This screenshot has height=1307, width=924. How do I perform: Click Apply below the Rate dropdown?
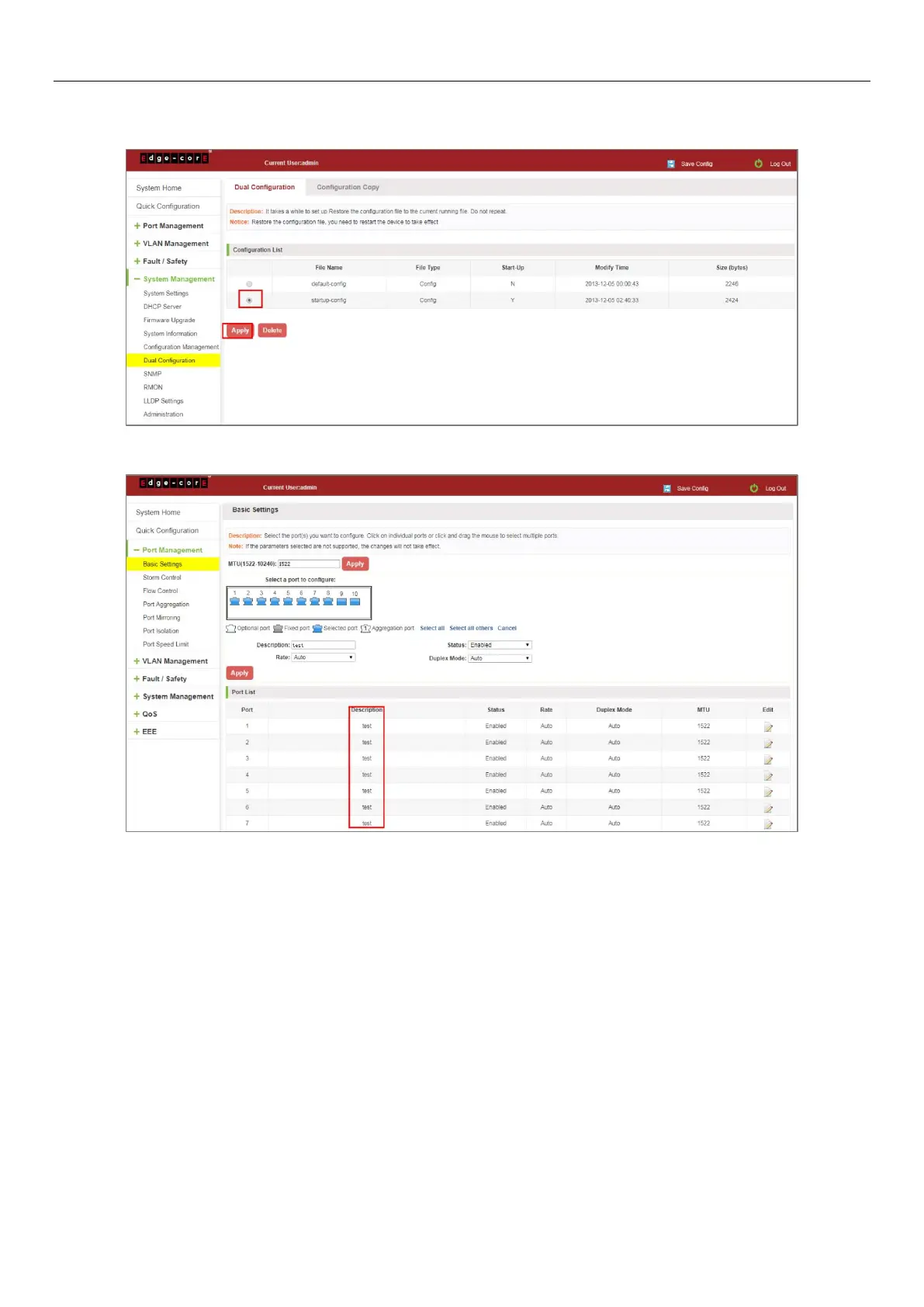point(240,673)
